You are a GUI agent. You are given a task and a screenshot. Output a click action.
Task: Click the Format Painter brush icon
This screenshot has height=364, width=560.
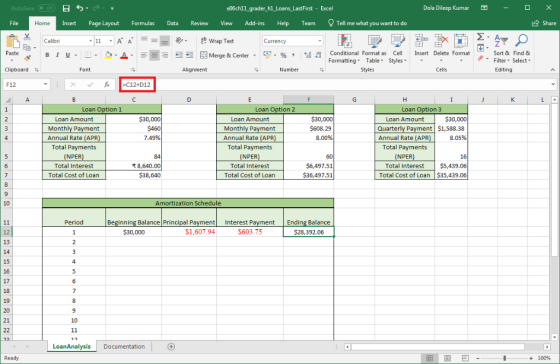tap(27, 58)
